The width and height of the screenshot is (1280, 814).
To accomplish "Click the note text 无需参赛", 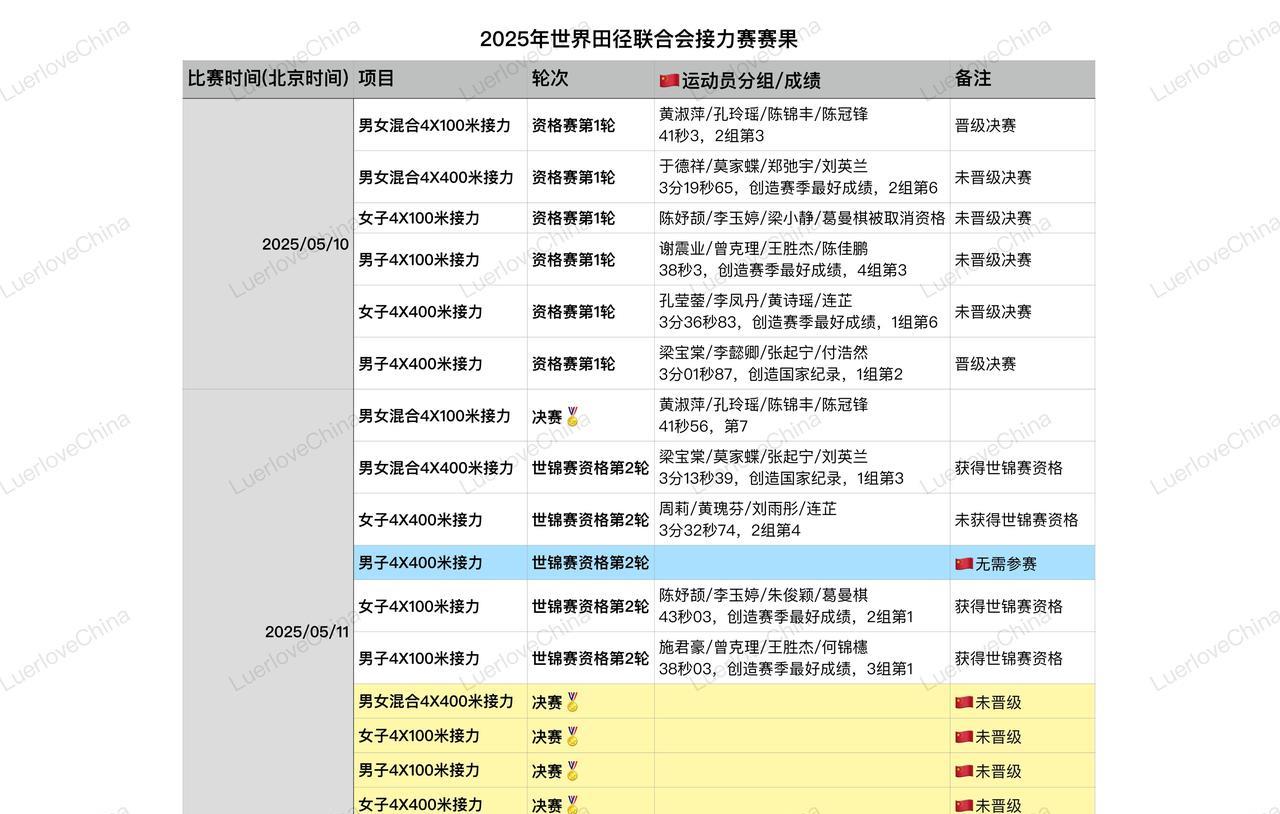I will tap(1006, 563).
